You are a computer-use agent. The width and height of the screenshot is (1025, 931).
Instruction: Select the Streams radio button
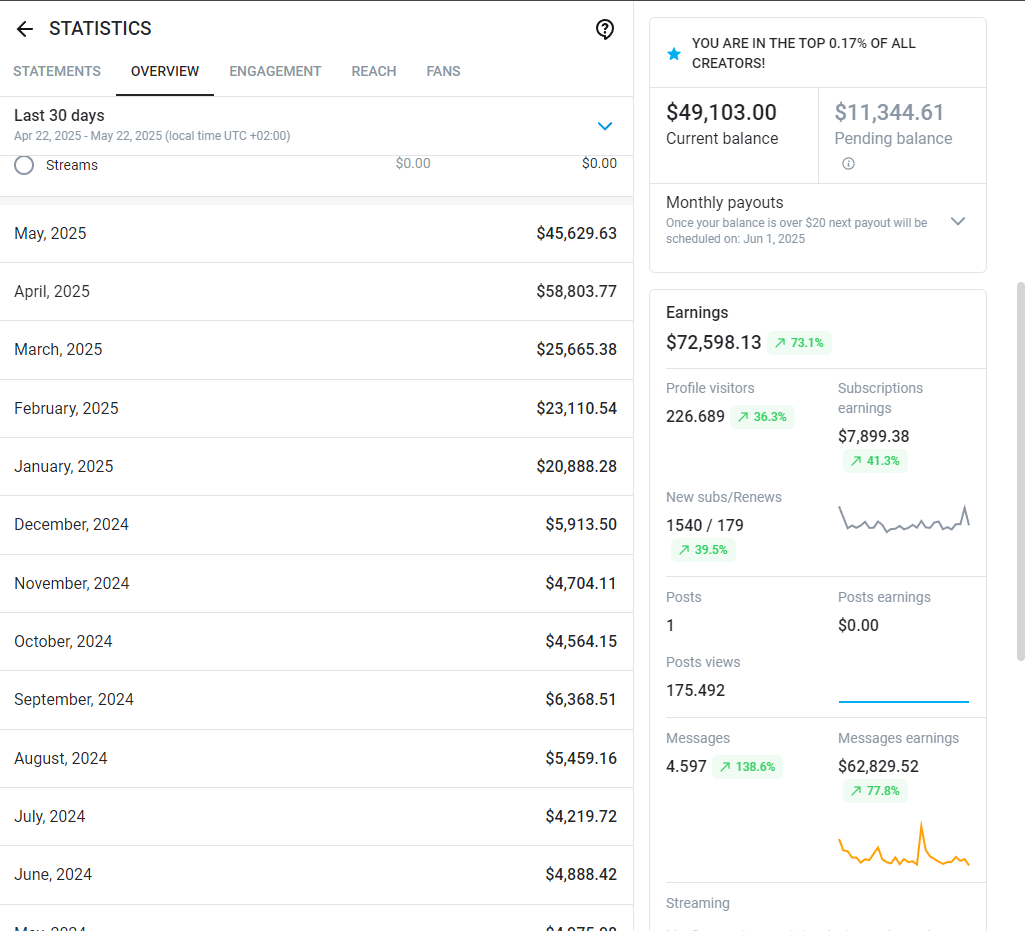click(24, 165)
